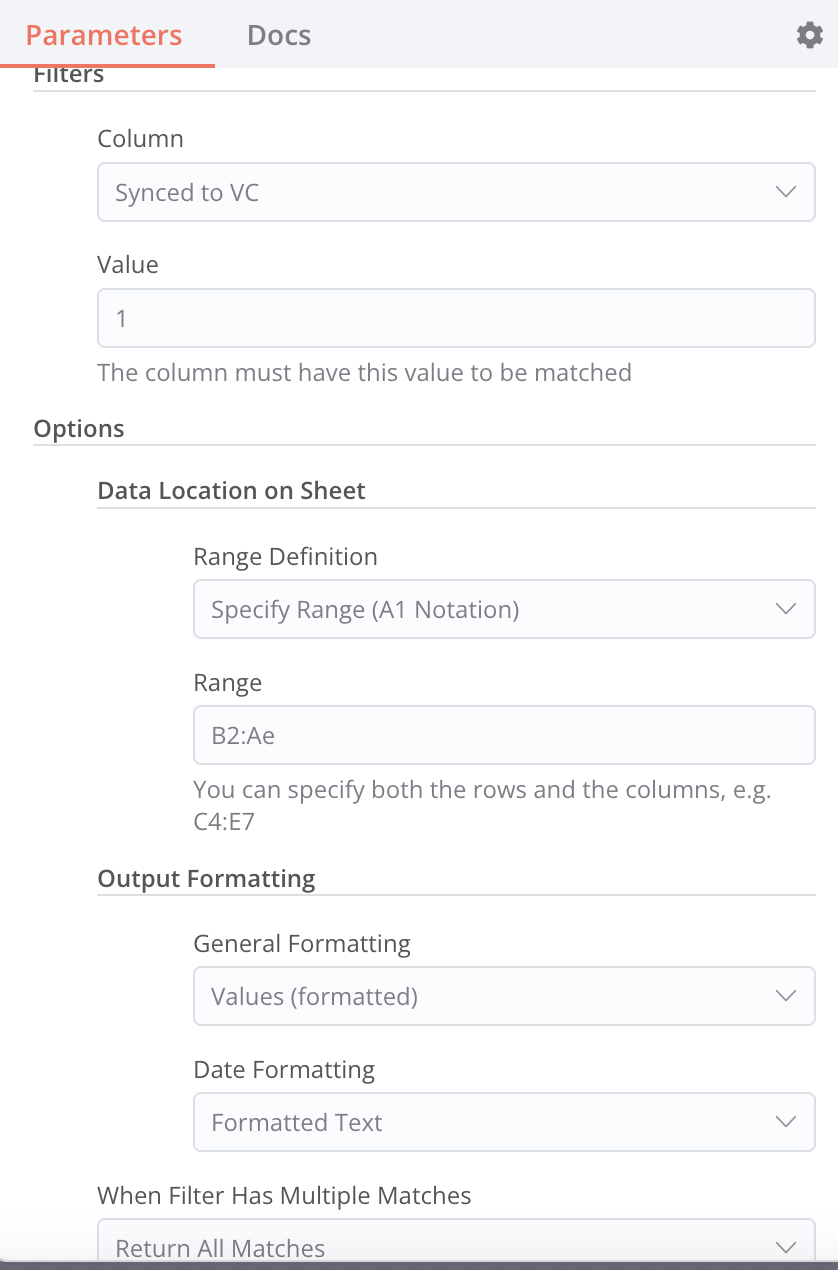Click the Date Formatting chevron arrow
The image size is (838, 1270).
[786, 1122]
